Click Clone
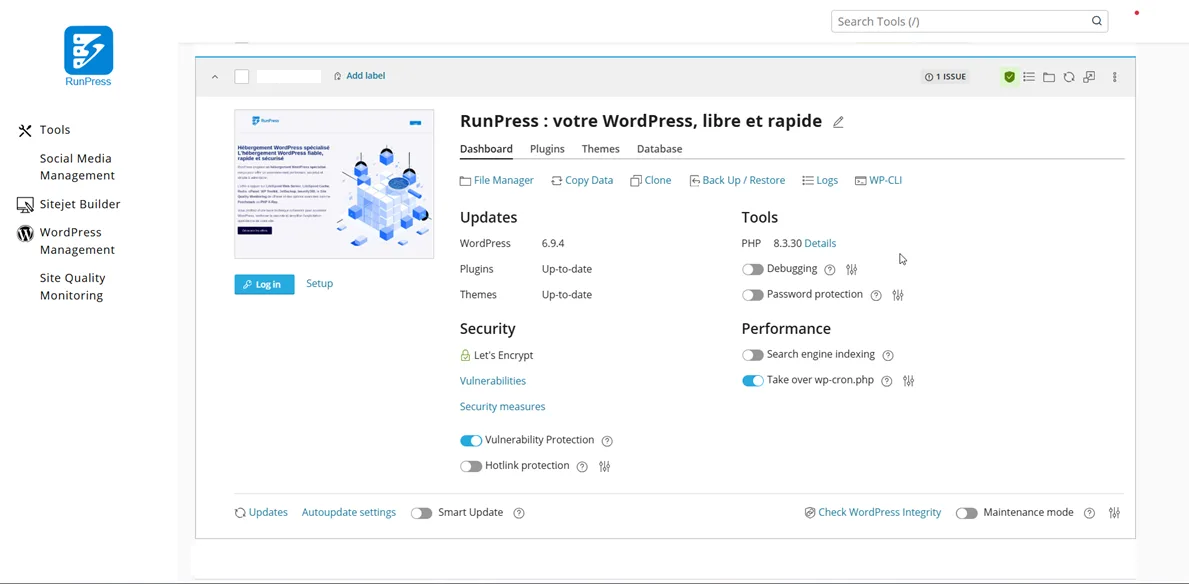Screen dimensions: 1189x584 [651, 181]
